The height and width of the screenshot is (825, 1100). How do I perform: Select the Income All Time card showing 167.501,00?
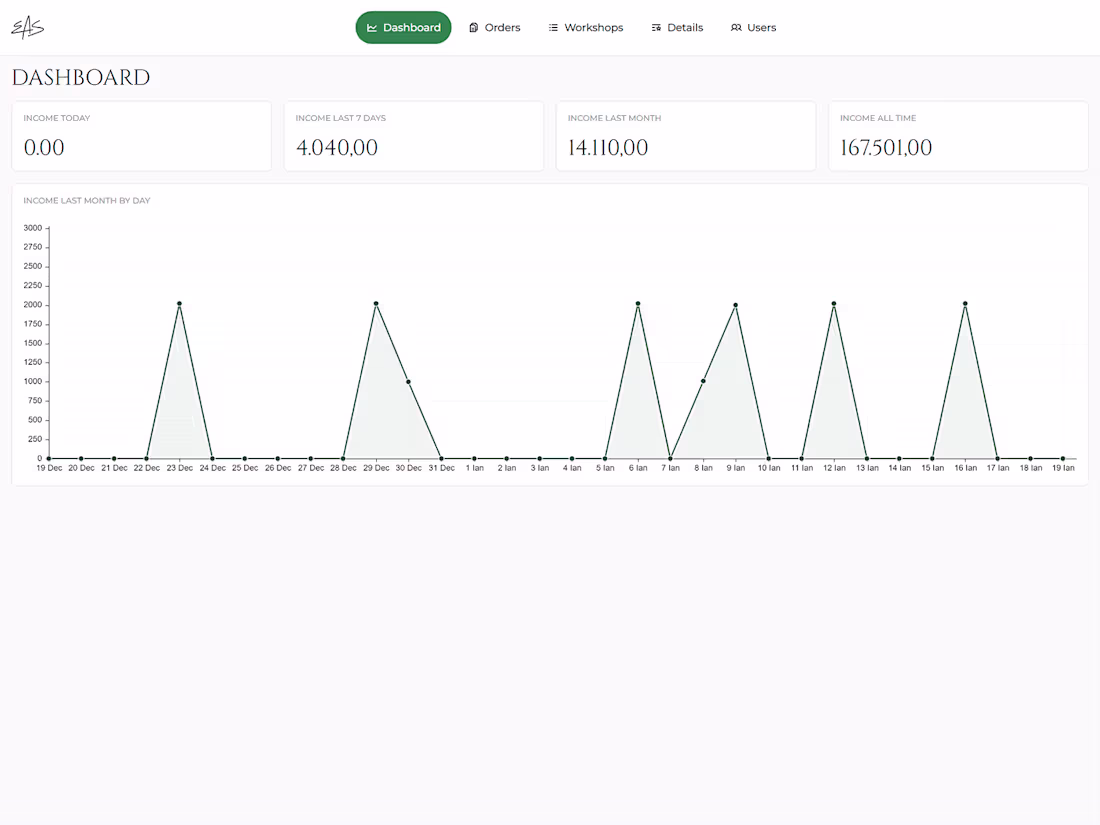[x=958, y=135]
